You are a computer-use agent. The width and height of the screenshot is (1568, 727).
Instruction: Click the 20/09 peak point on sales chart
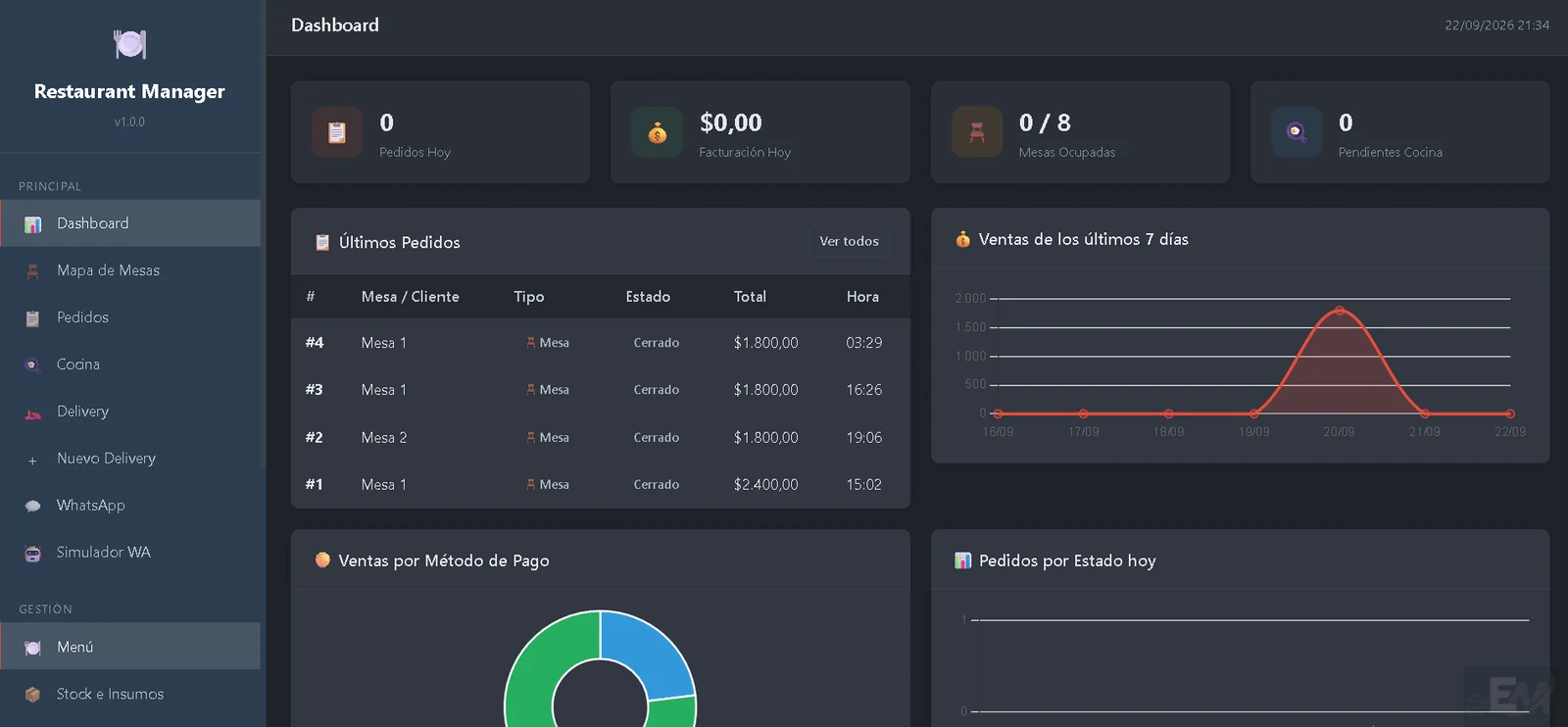coord(1340,311)
